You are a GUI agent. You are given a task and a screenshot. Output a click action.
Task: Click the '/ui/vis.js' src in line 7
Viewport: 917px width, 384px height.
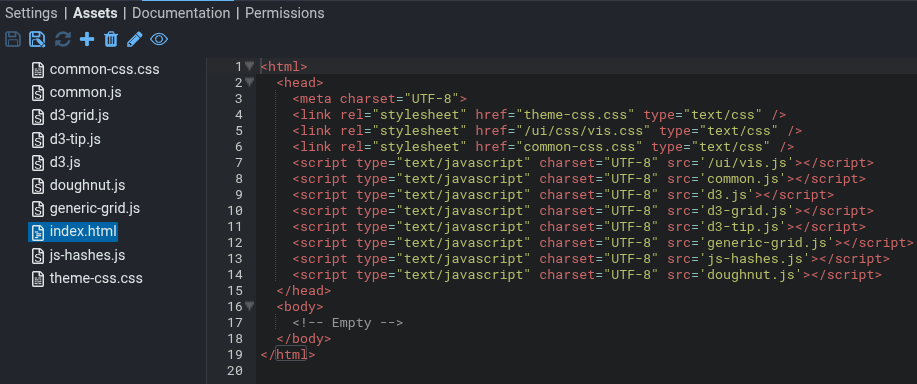(x=747, y=162)
